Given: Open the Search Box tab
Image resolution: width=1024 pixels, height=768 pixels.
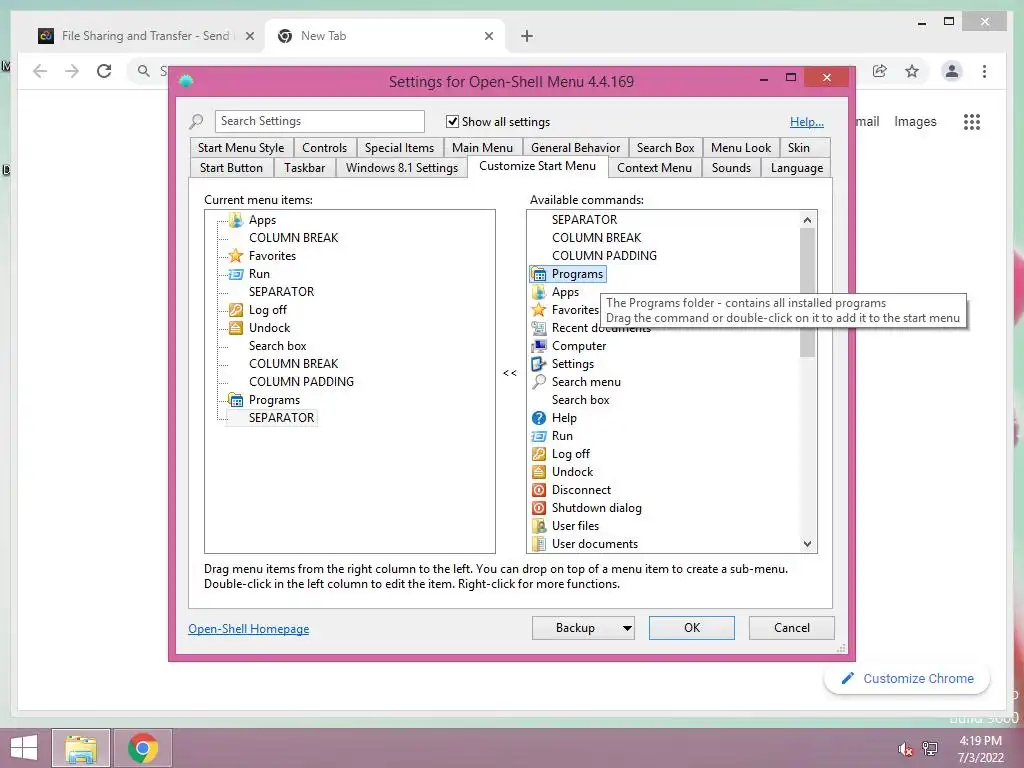Looking at the screenshot, I should coord(665,148).
